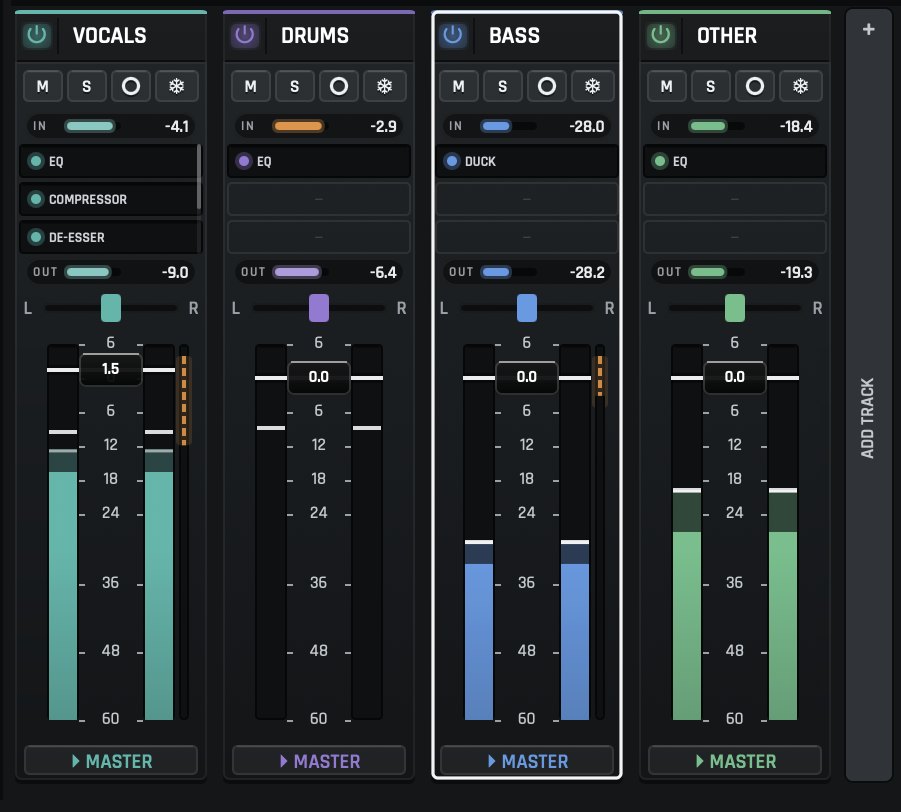Viewport: 901px width, 812px height.
Task: Freeze the DRUMS track with snowflake icon
Action: (384, 86)
